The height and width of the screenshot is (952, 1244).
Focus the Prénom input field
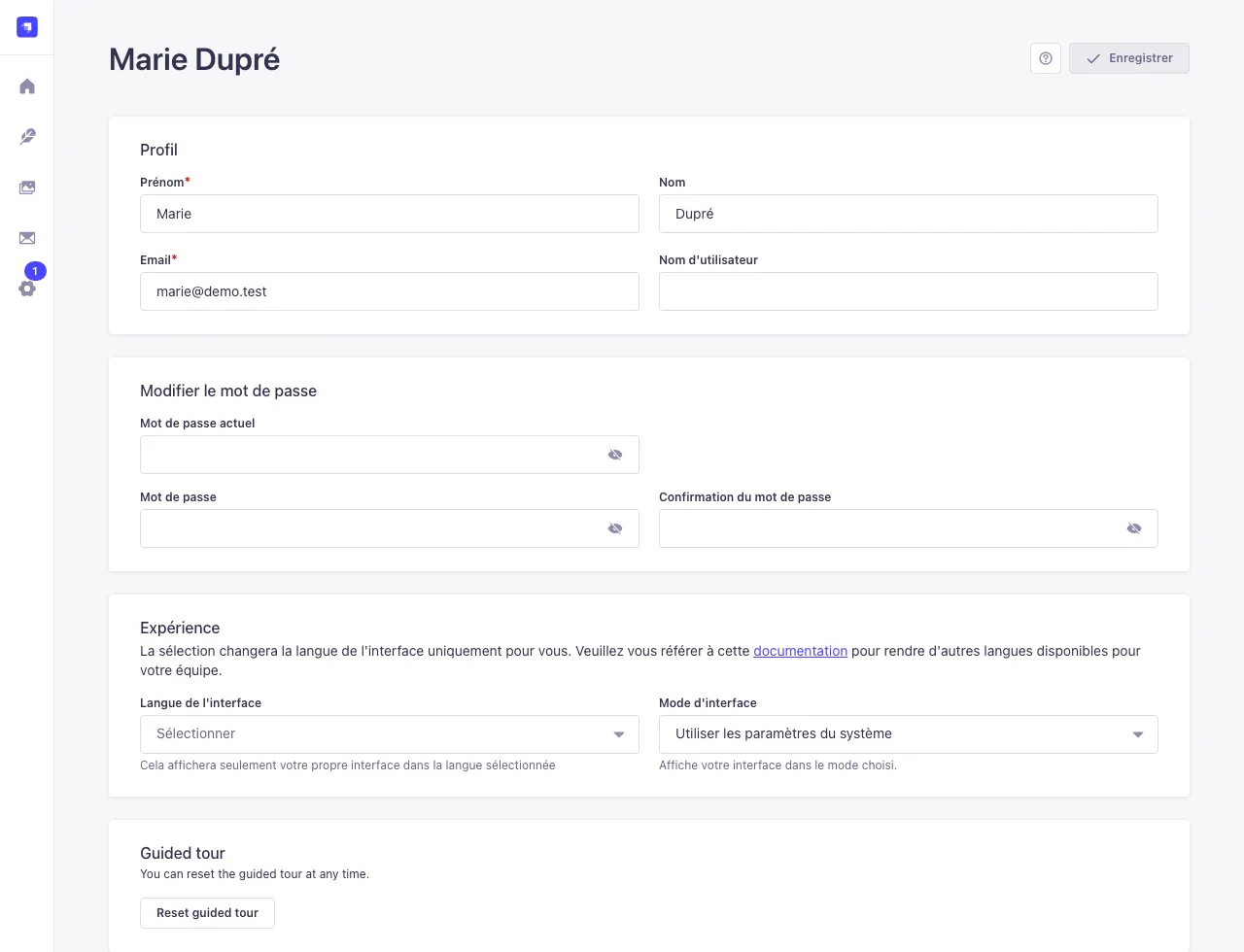[x=390, y=214]
